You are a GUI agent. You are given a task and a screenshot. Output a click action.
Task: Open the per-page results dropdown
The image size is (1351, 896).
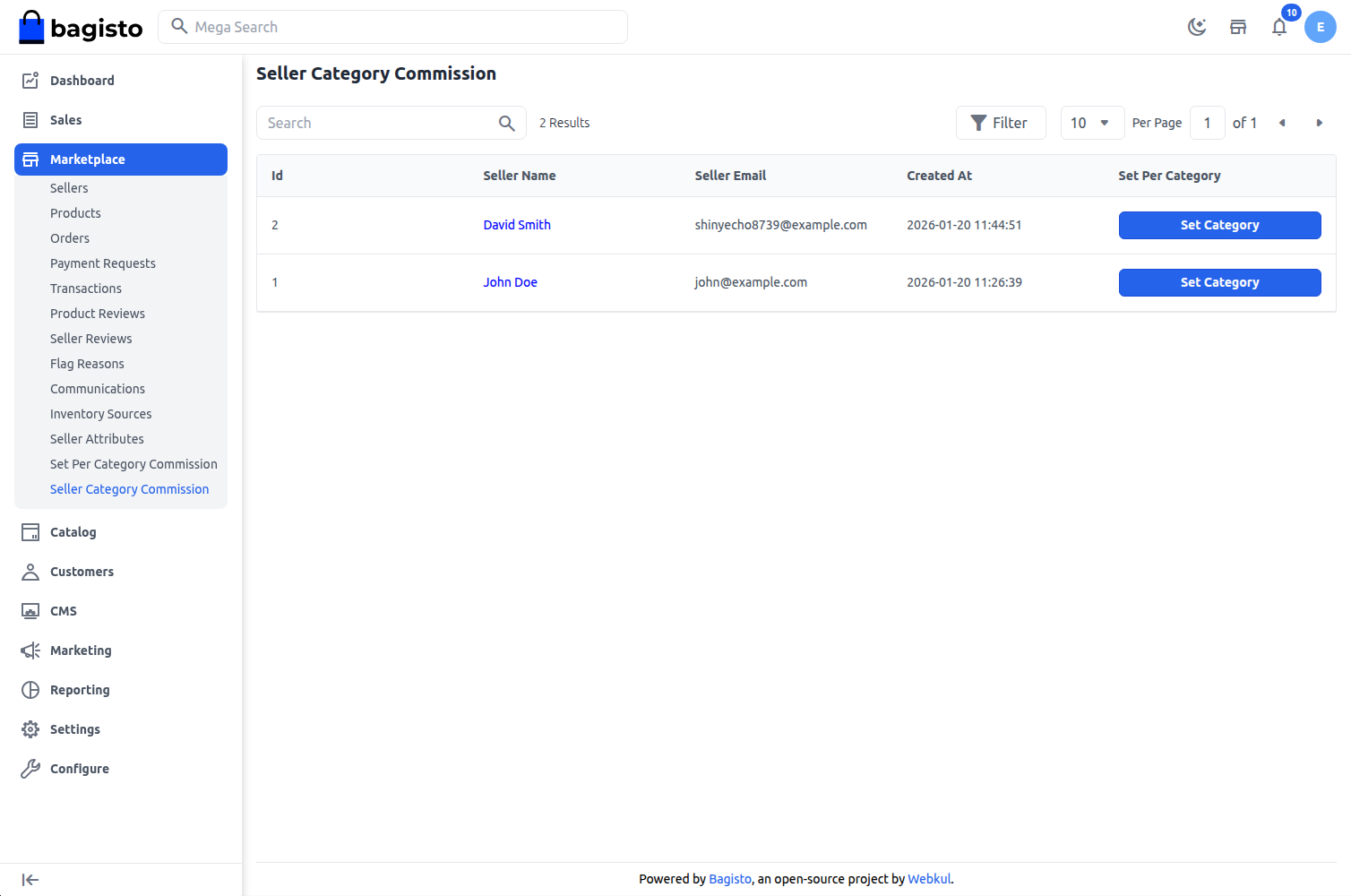click(x=1092, y=123)
